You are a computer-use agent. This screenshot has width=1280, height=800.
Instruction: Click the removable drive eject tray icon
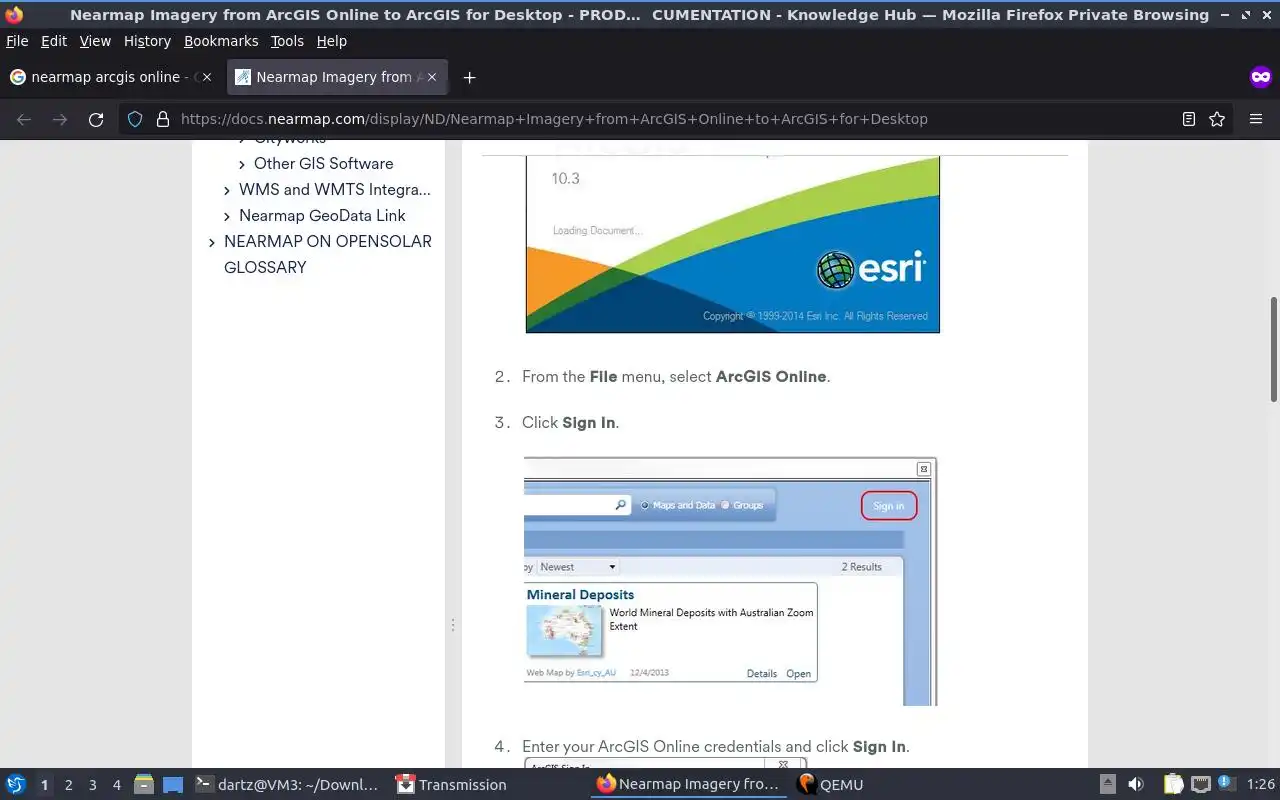point(1108,785)
